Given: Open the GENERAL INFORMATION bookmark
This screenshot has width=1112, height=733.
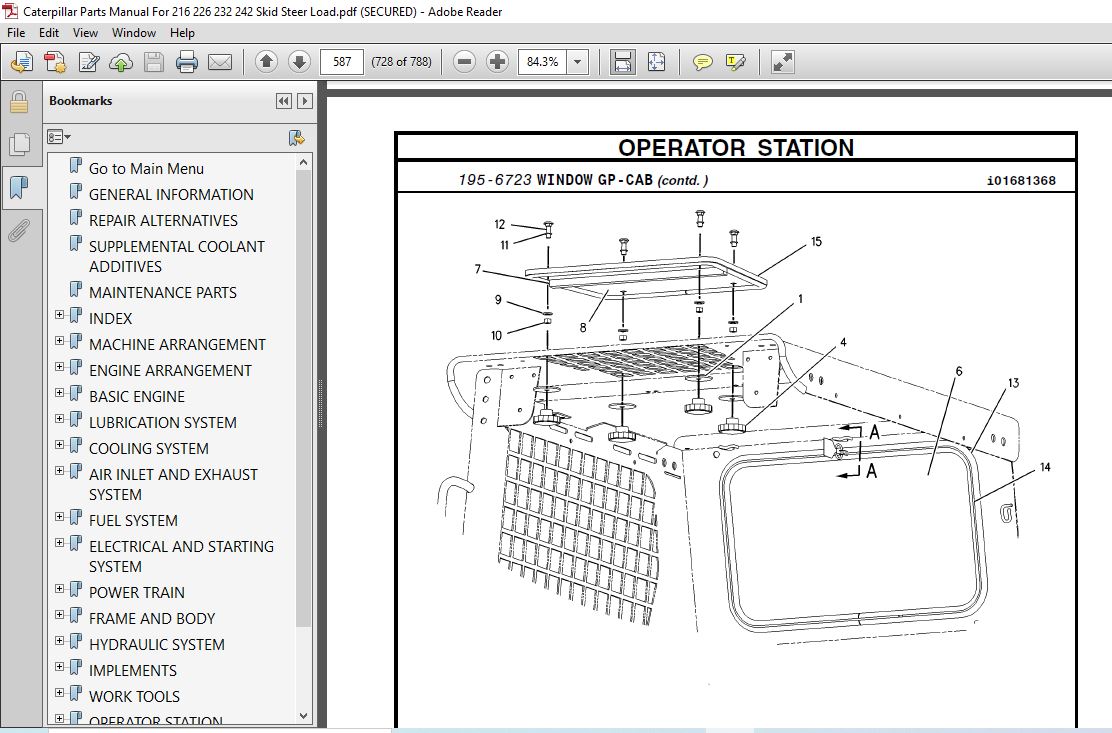Looking at the screenshot, I should coord(171,194).
